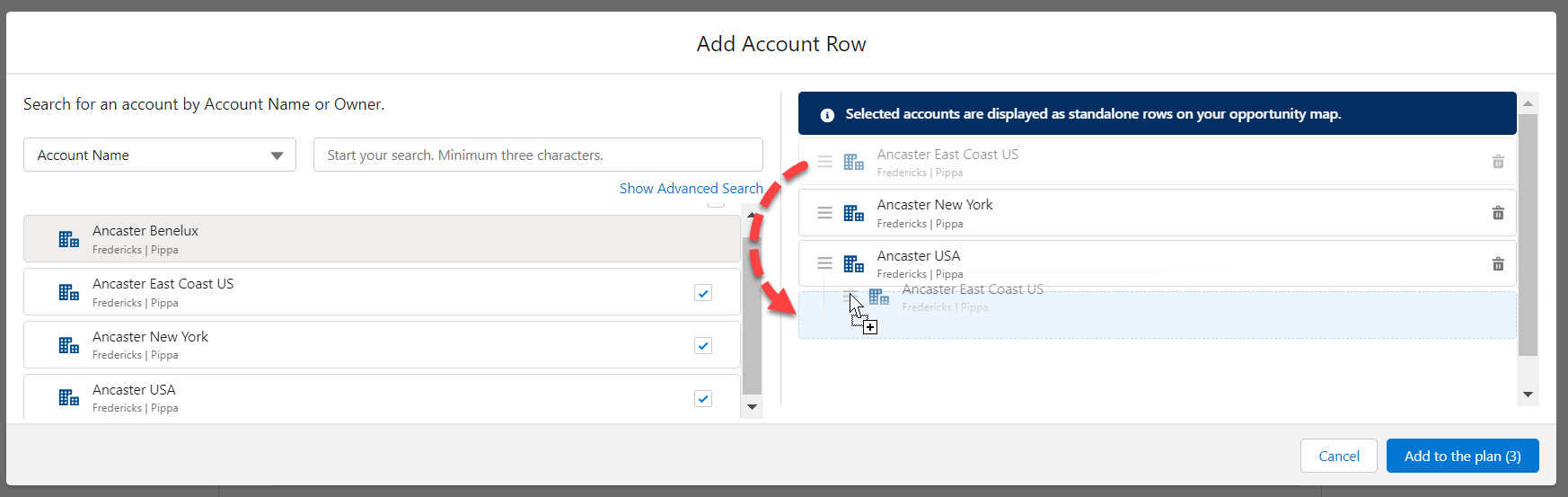Image resolution: width=1568 pixels, height=497 pixels.
Task: Click building icon next to Ancaster Benelux
Action: [69, 239]
